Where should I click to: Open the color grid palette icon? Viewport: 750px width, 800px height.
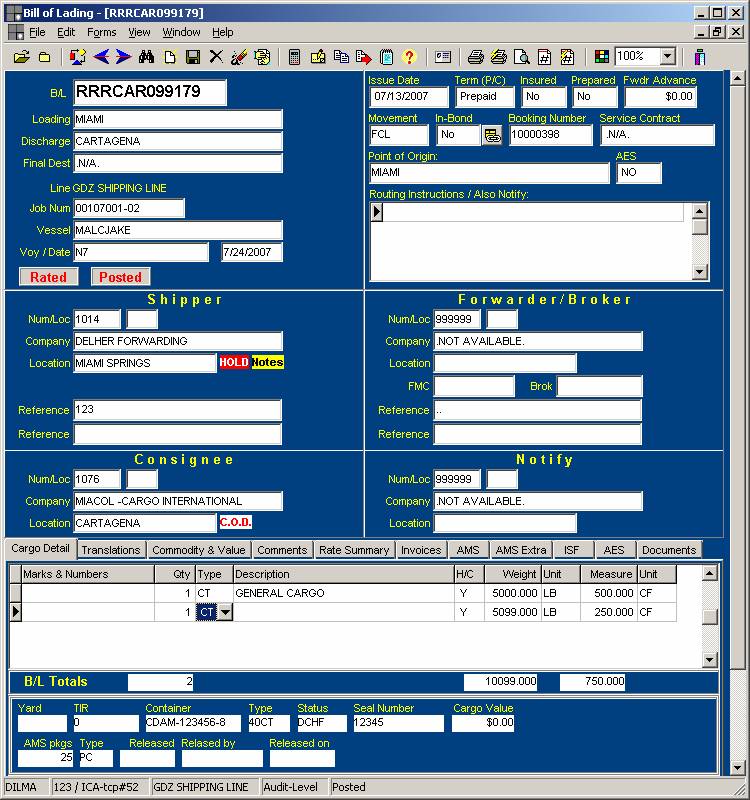pos(602,57)
